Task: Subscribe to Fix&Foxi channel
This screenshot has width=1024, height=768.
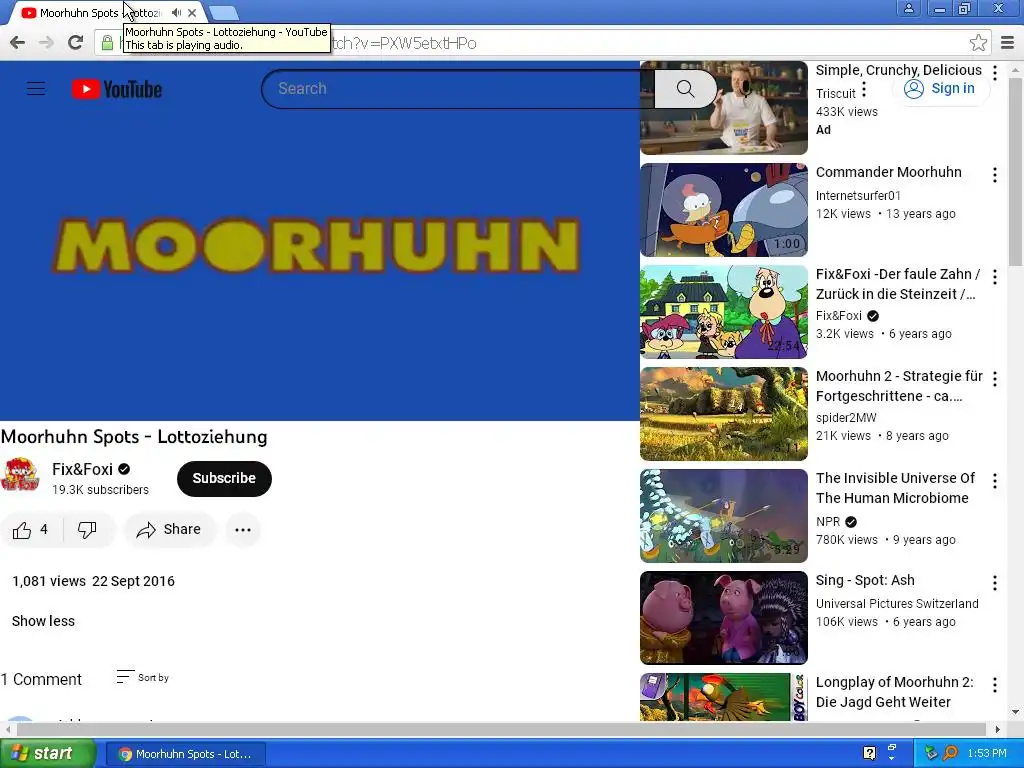Action: [224, 478]
